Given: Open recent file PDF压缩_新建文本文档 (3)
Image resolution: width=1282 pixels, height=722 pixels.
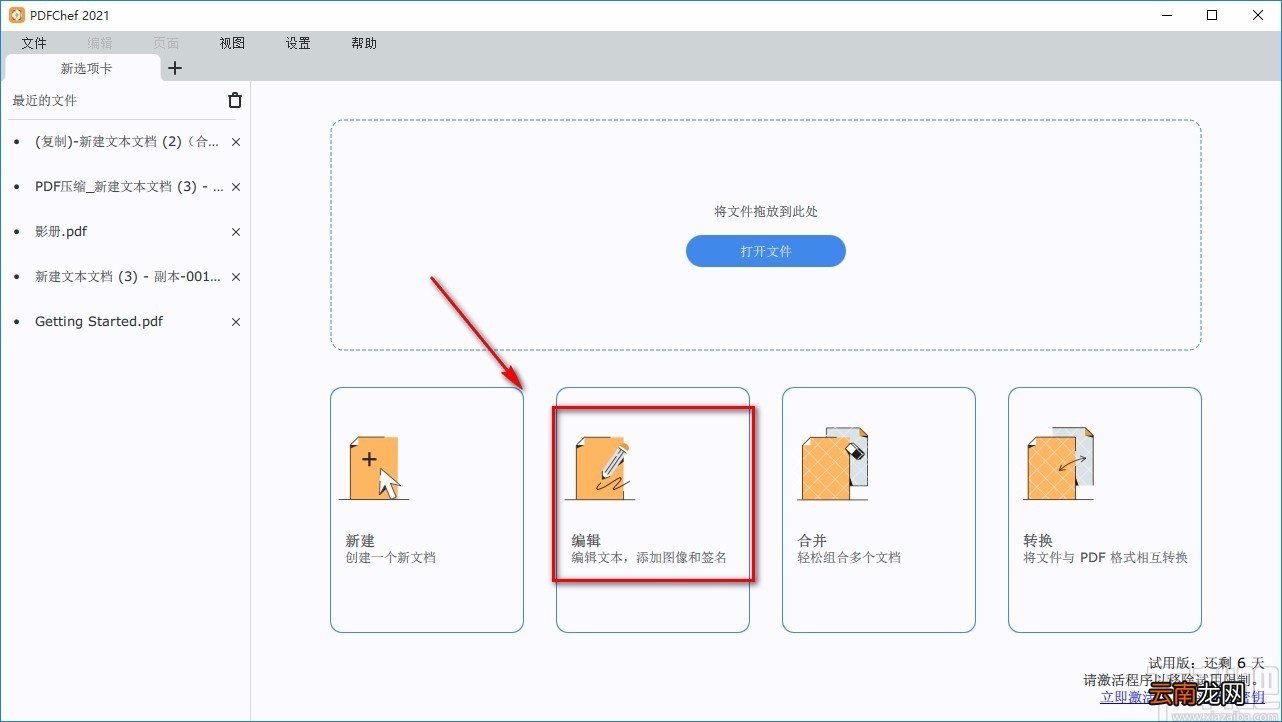Looking at the screenshot, I should (129, 187).
